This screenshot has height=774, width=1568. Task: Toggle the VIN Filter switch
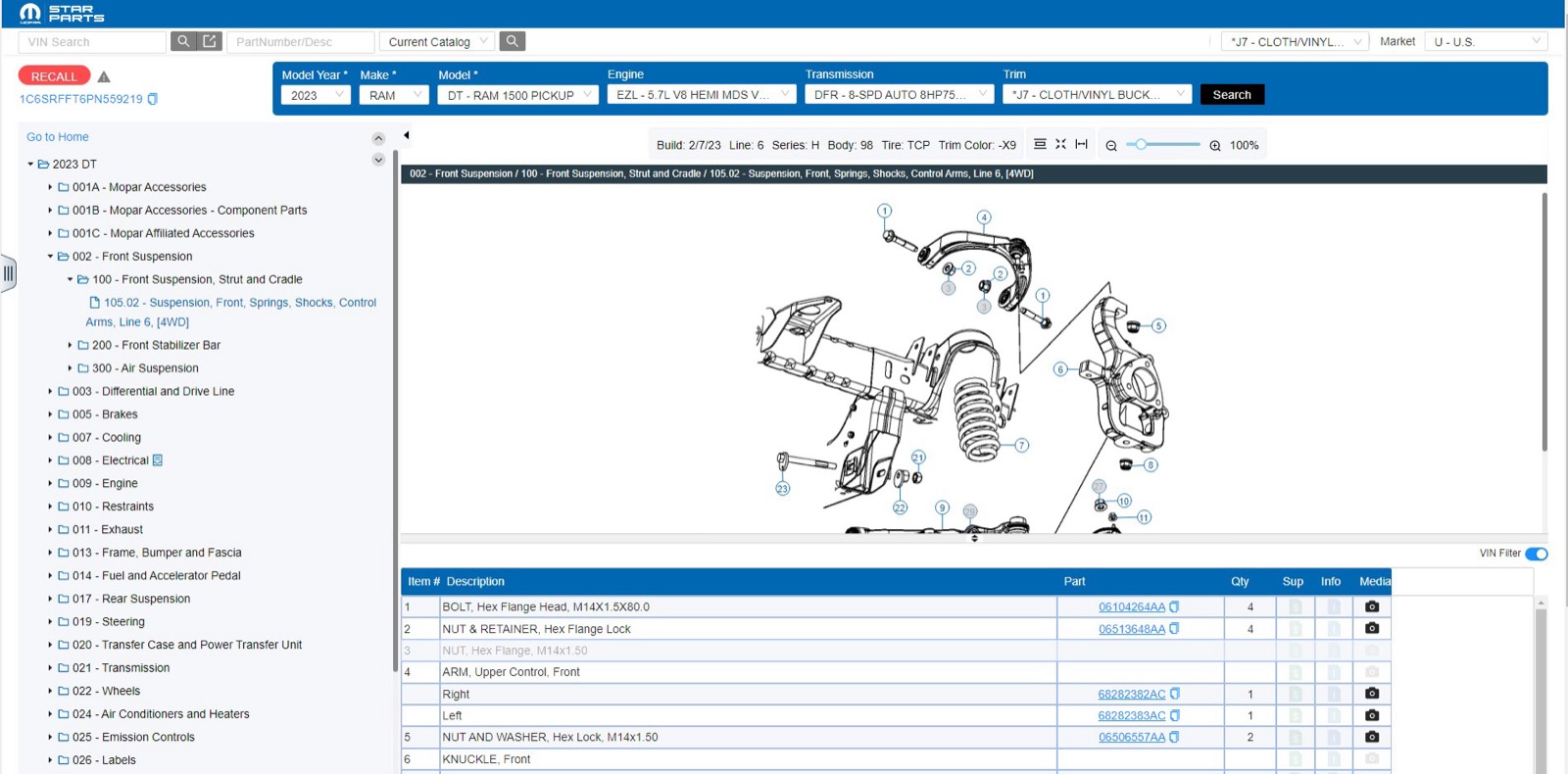1537,554
